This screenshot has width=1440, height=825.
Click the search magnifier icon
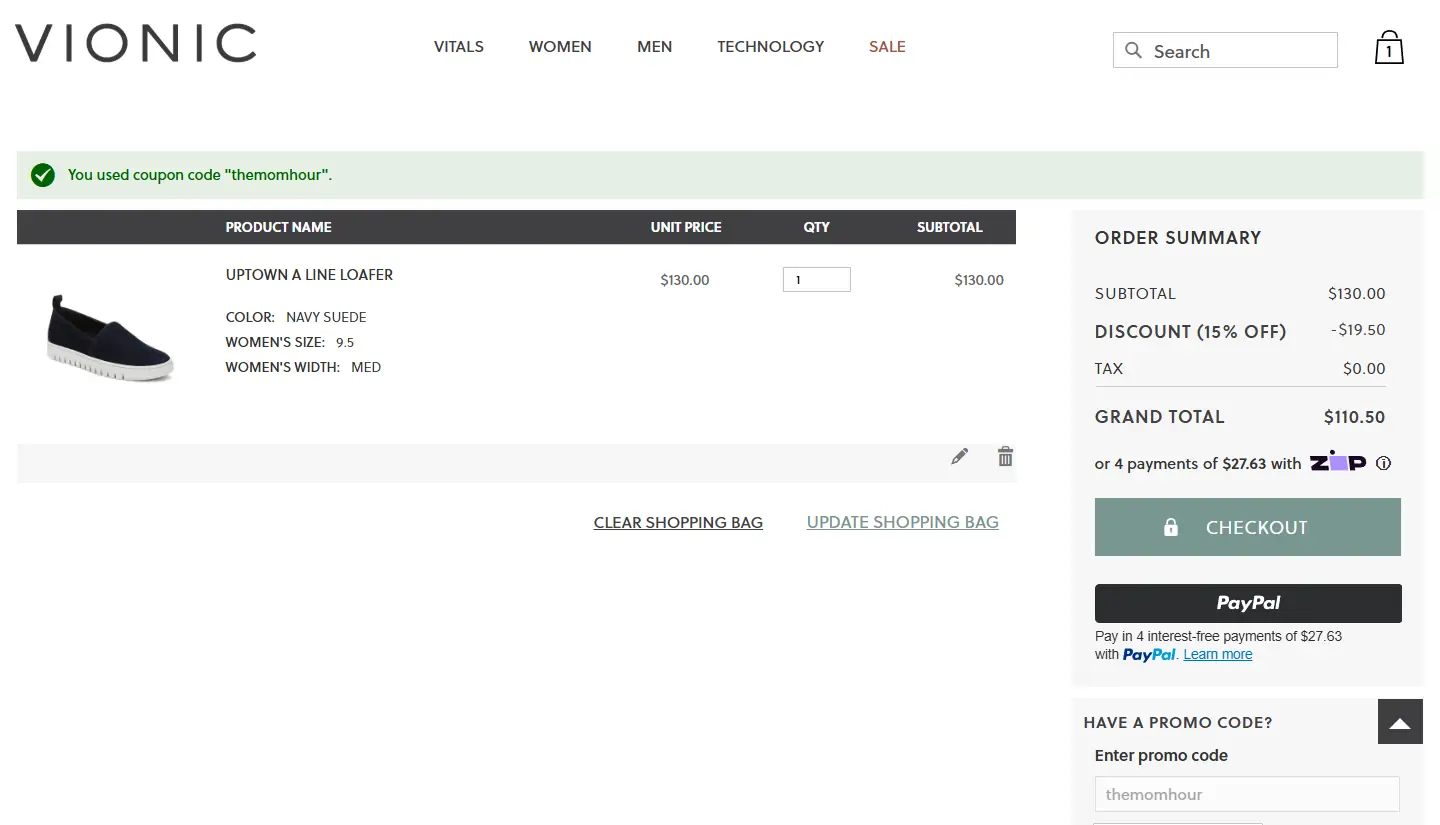(1133, 50)
